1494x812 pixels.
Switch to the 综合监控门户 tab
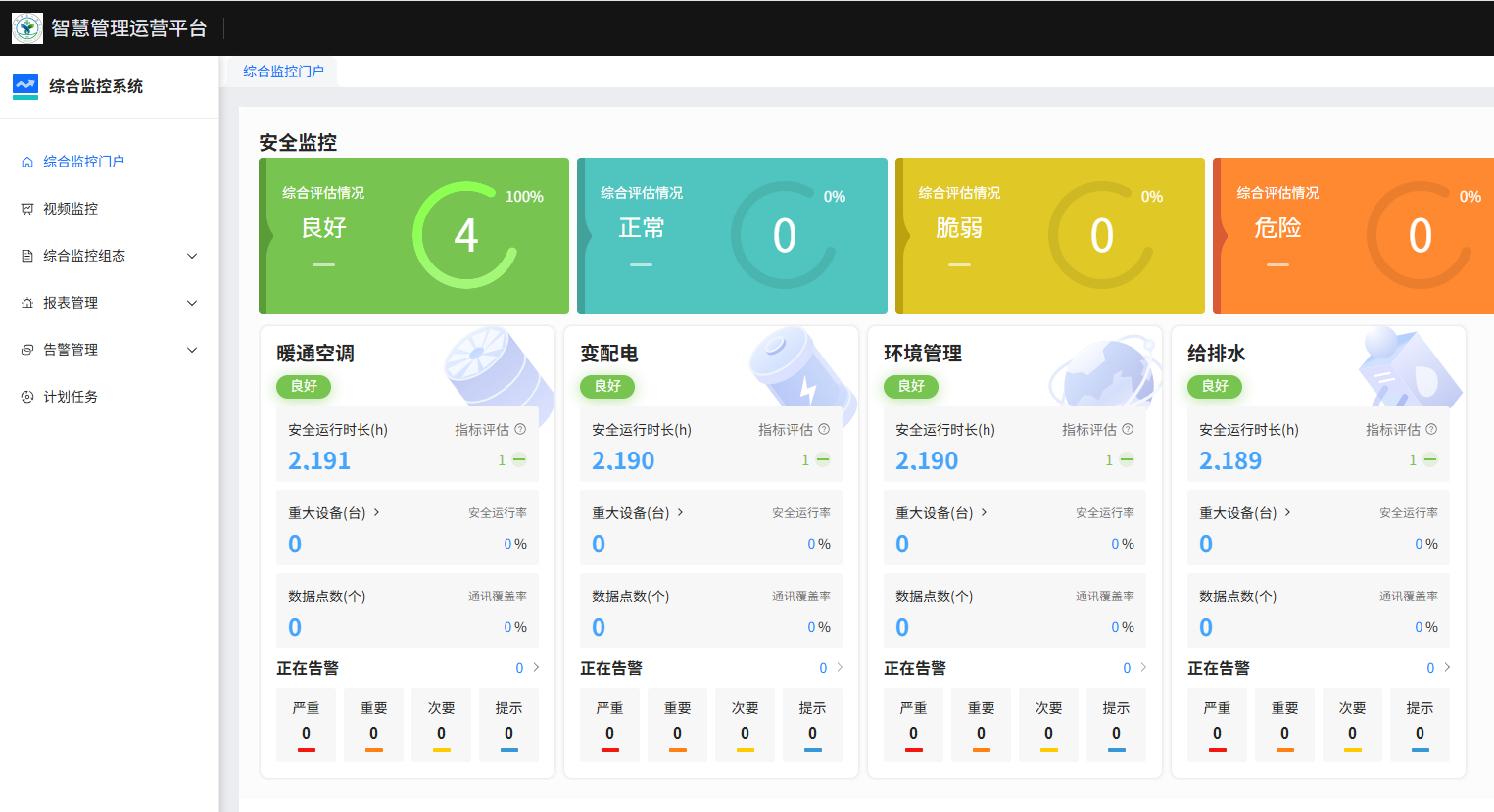tap(283, 72)
